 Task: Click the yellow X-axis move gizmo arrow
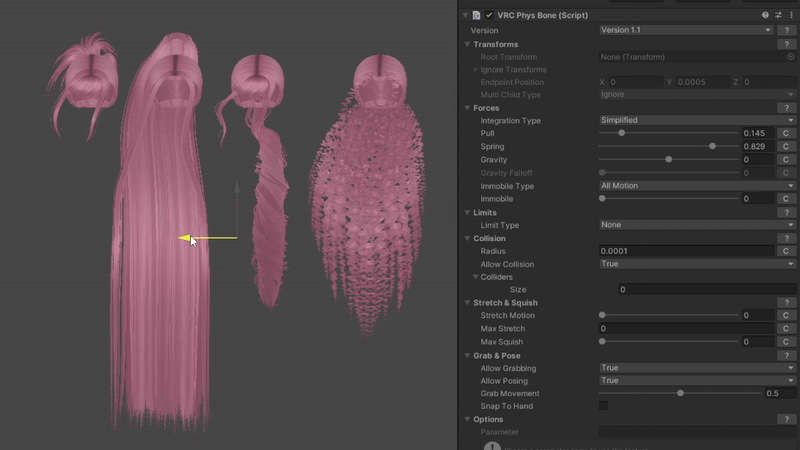pos(188,238)
